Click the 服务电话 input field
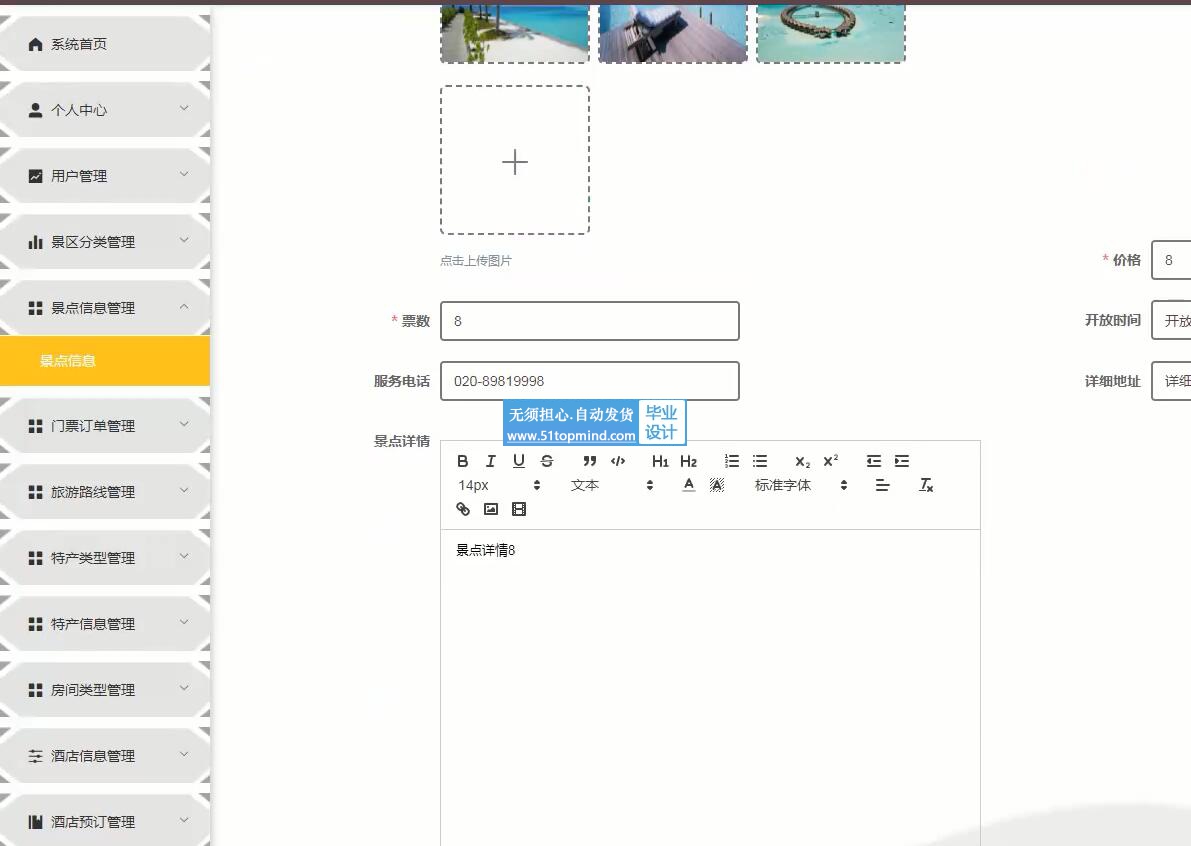 [x=589, y=381]
